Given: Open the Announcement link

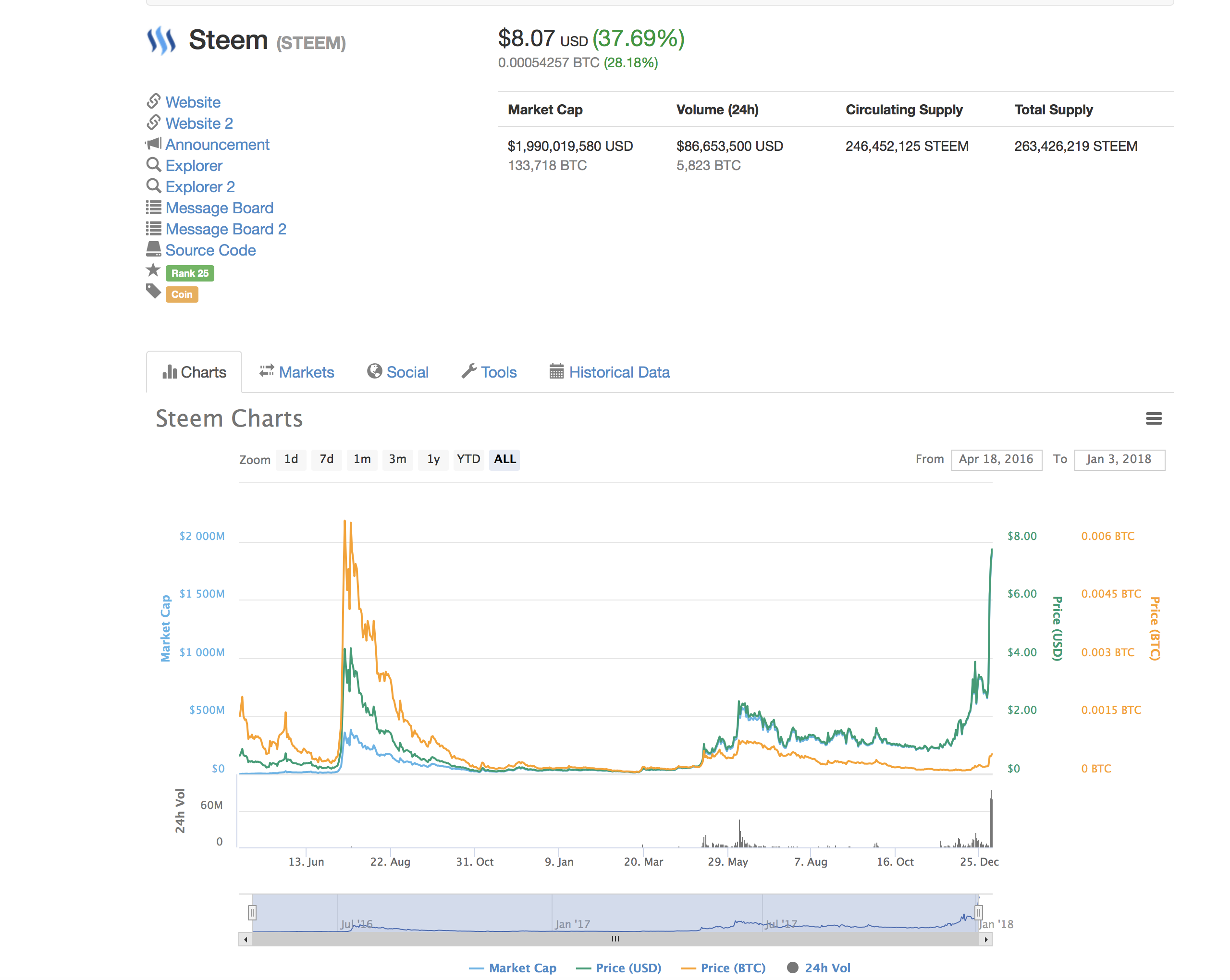Looking at the screenshot, I should point(217,144).
